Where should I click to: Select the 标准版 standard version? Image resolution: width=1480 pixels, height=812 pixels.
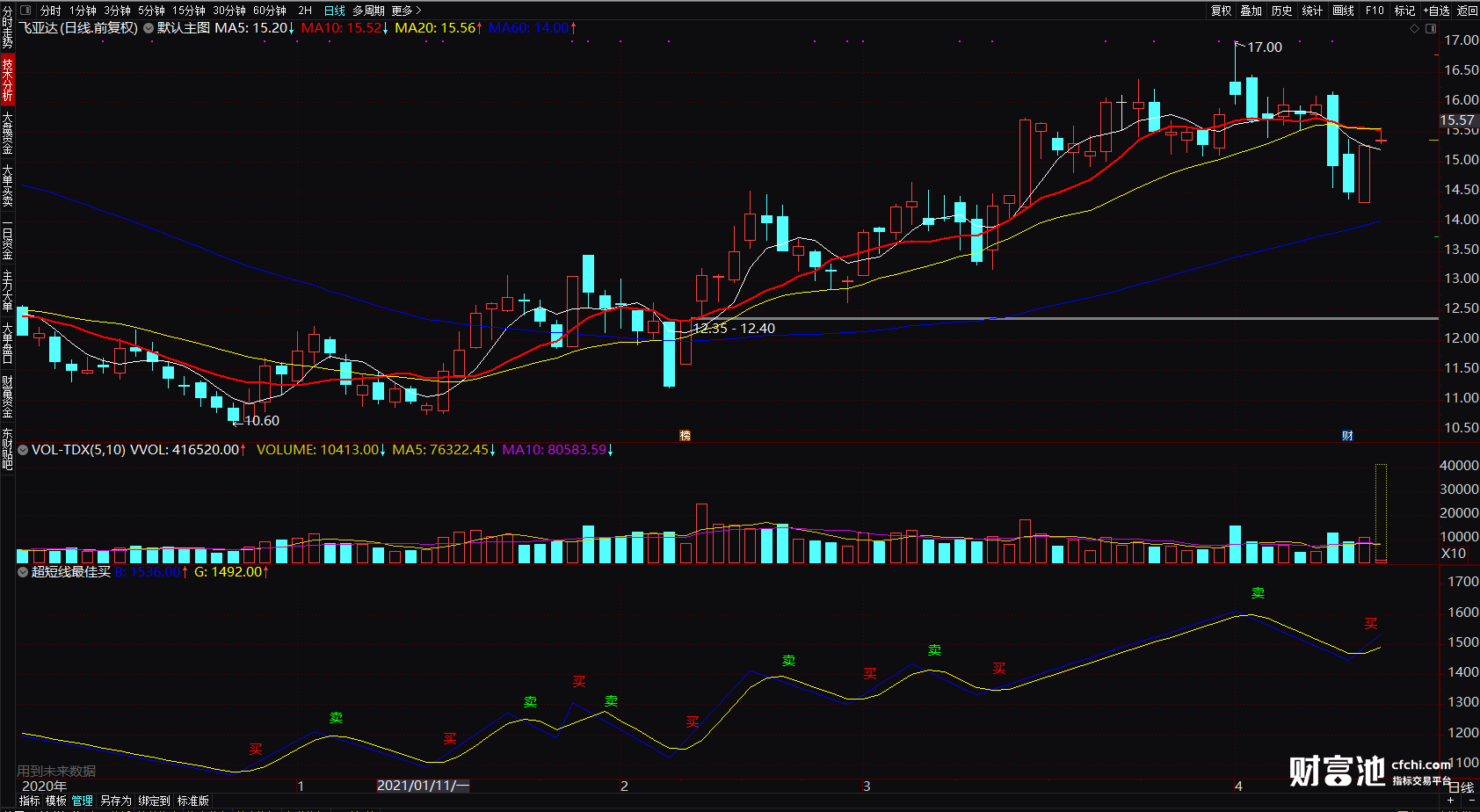[192, 801]
